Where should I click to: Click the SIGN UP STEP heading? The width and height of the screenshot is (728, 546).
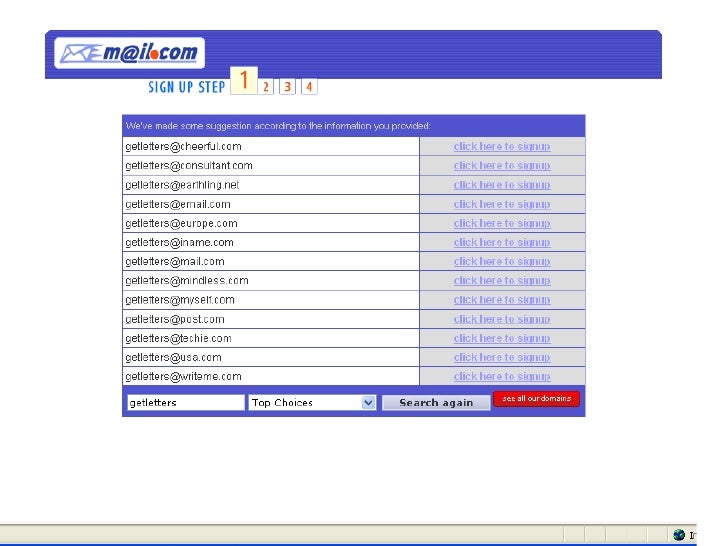[187, 87]
